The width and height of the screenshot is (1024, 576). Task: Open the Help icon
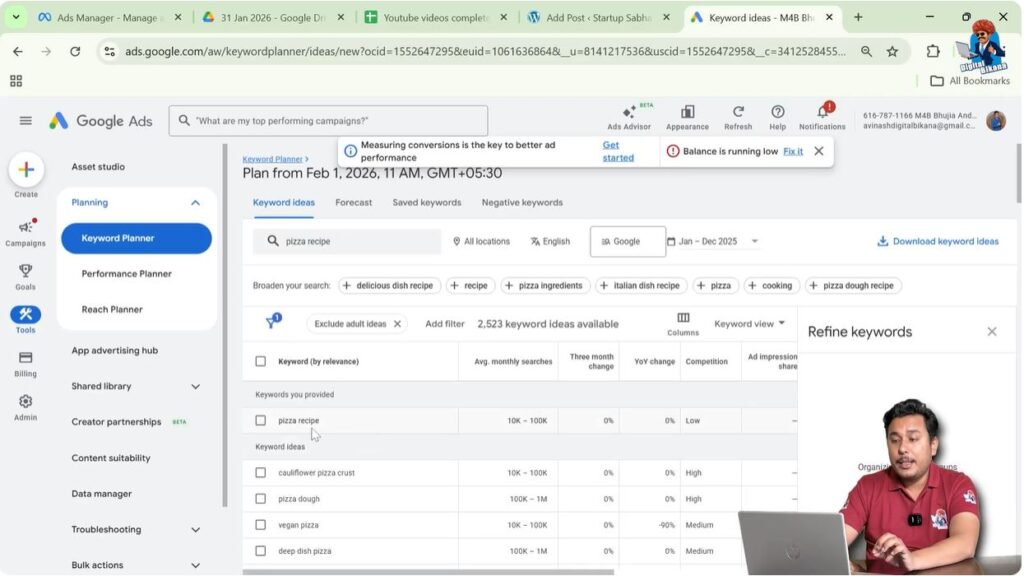(x=778, y=114)
